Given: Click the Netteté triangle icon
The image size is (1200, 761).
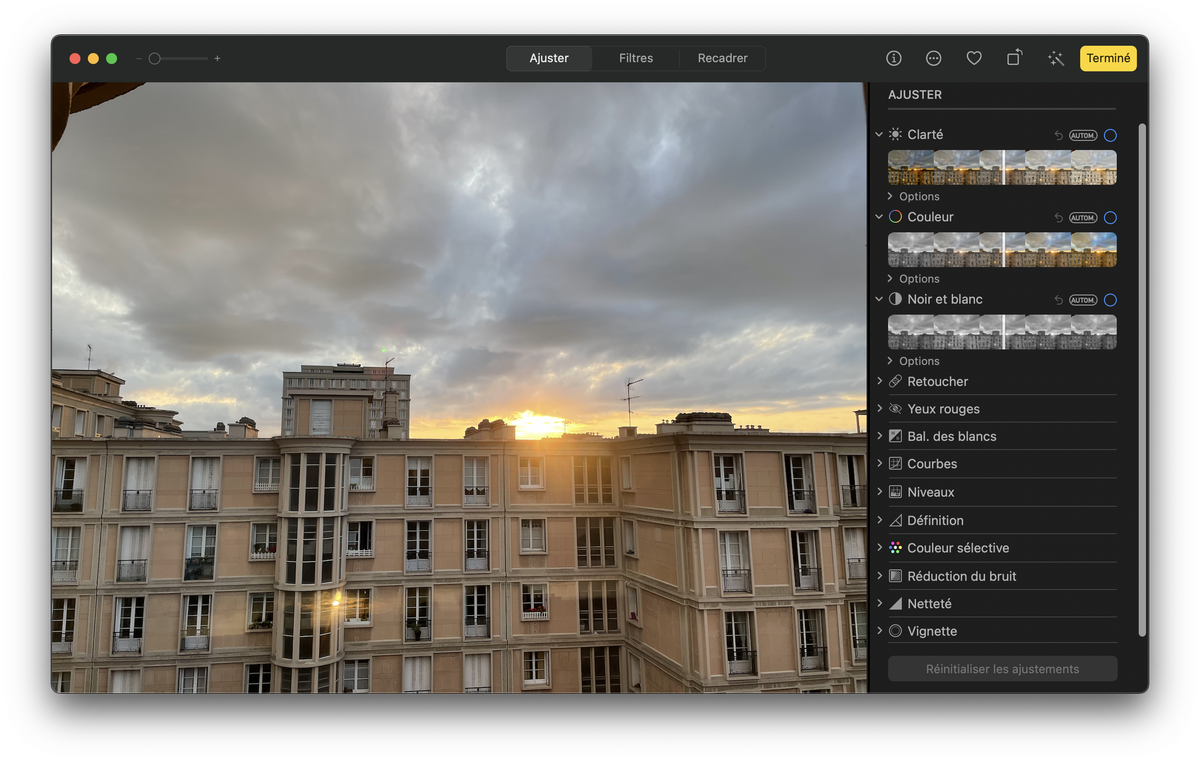Looking at the screenshot, I should [x=895, y=604].
